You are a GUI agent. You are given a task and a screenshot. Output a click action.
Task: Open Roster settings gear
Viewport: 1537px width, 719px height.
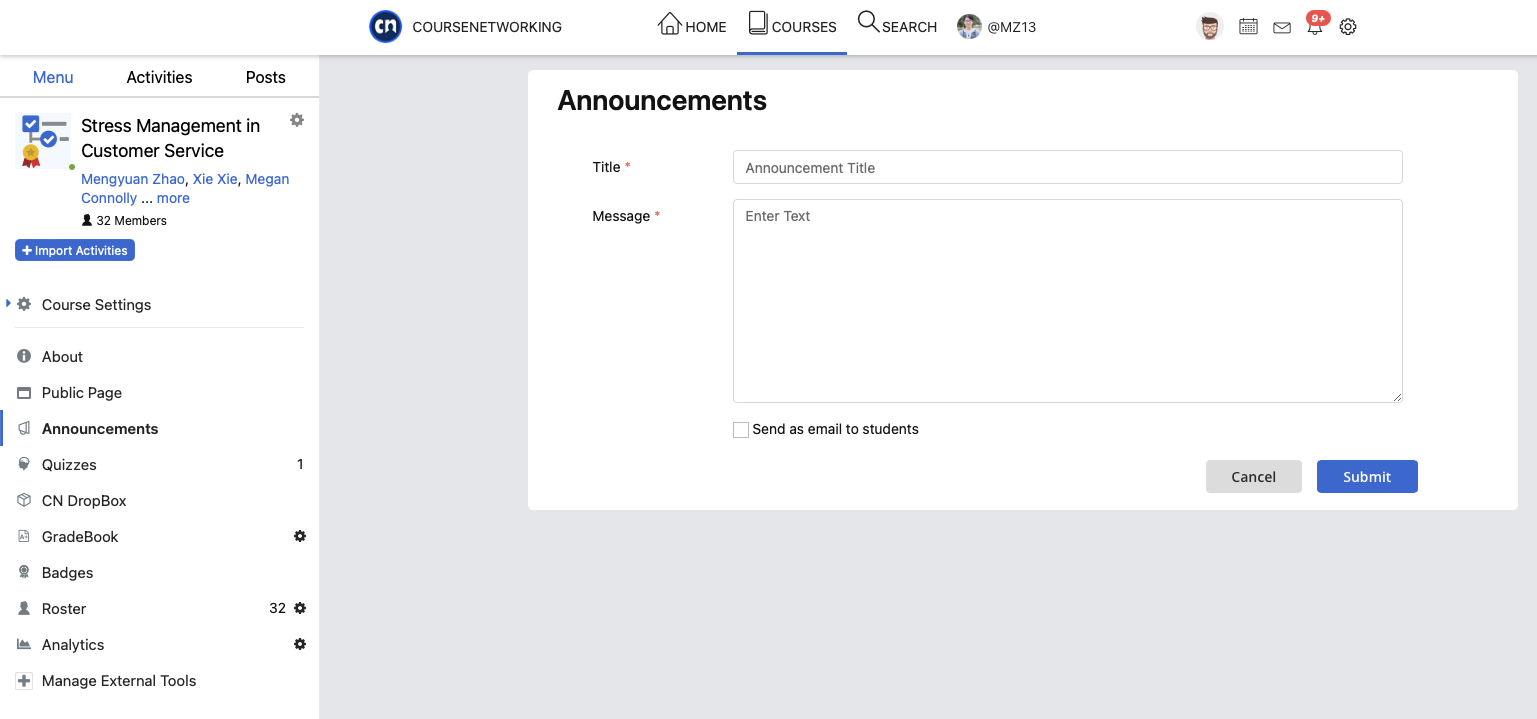coord(300,608)
